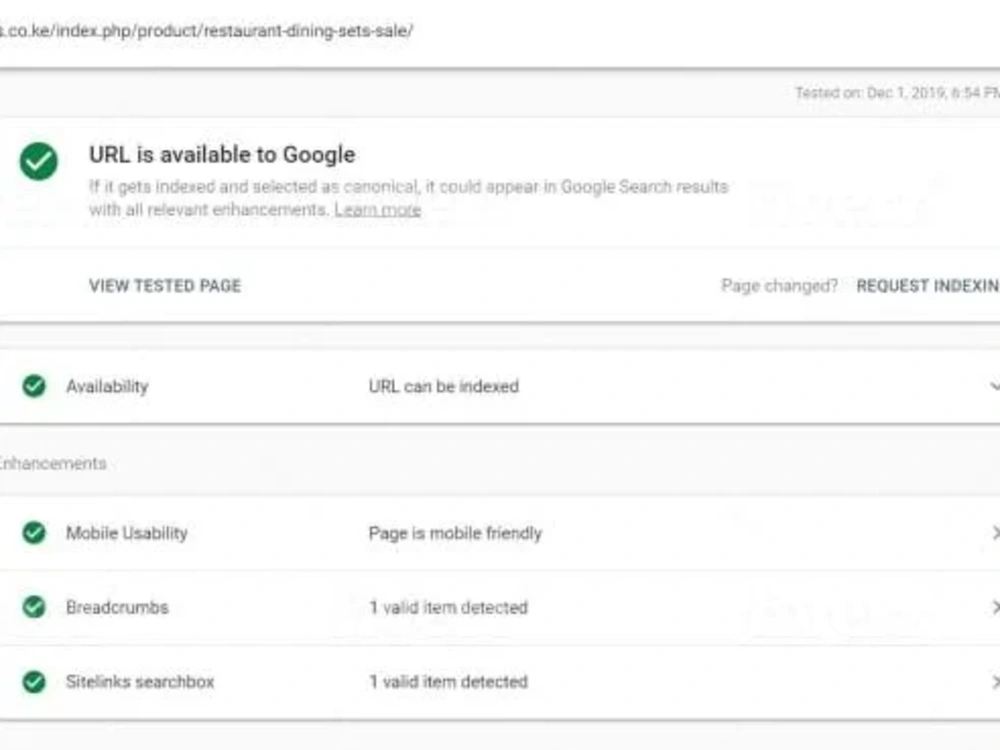
Task: Click the REQUEST INDEXING button
Action: pyautogui.click(x=928, y=286)
